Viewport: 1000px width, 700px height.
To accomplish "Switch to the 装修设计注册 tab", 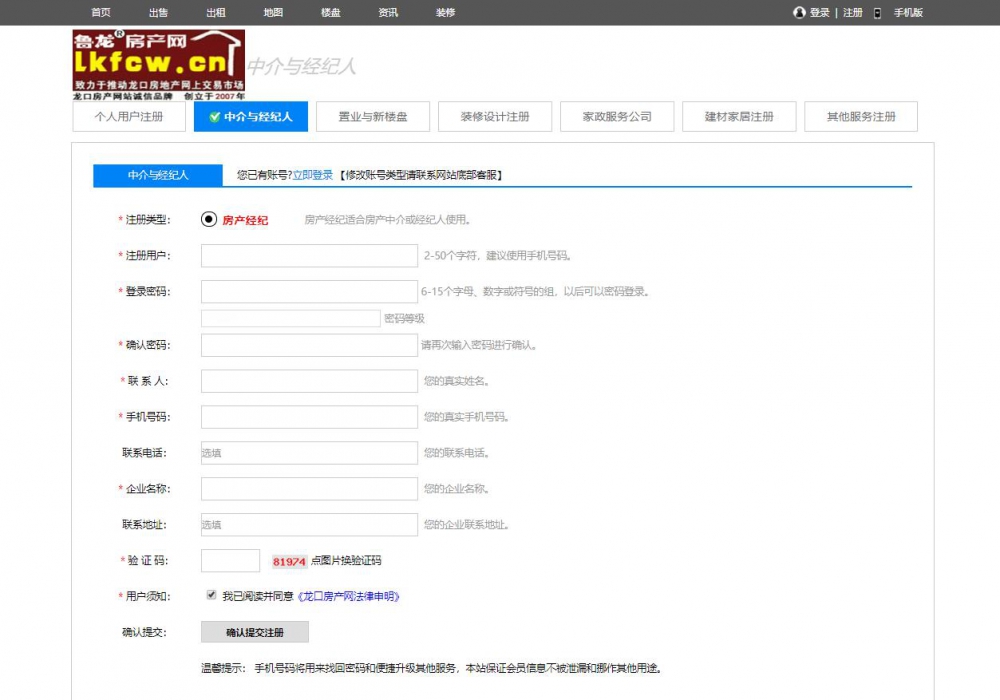I will coord(495,117).
